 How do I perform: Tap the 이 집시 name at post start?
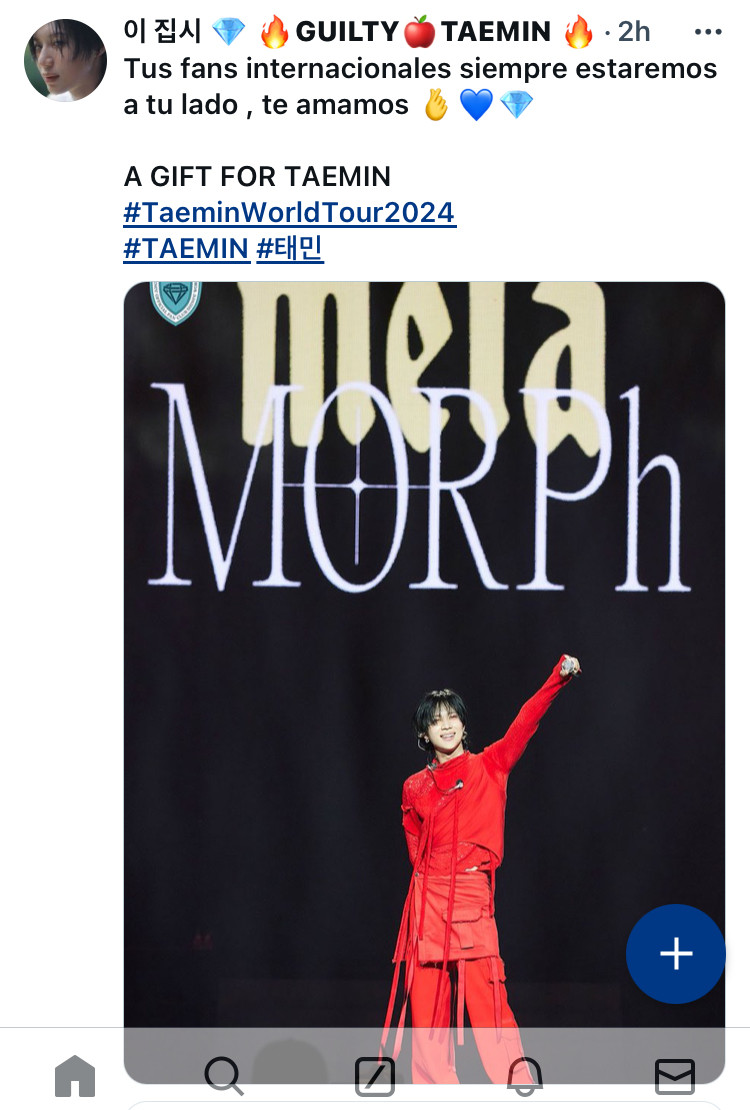pos(162,31)
